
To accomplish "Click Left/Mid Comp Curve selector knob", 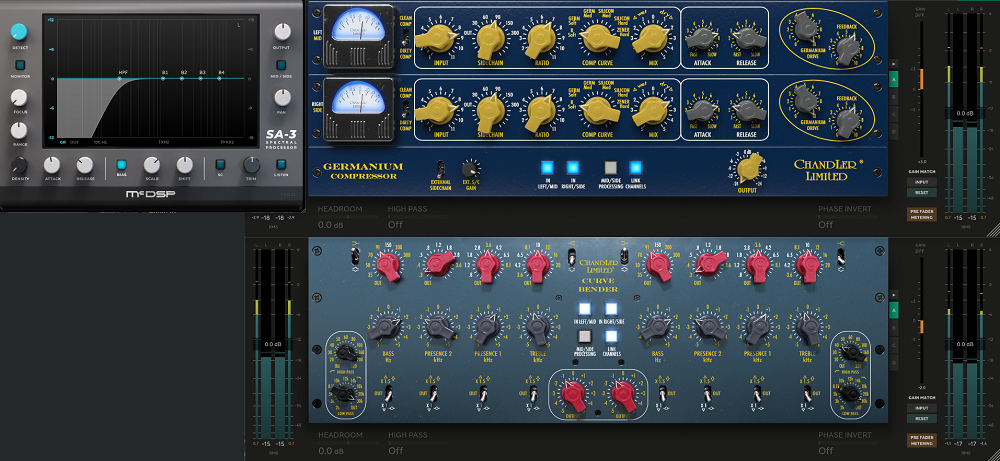I will [599, 38].
